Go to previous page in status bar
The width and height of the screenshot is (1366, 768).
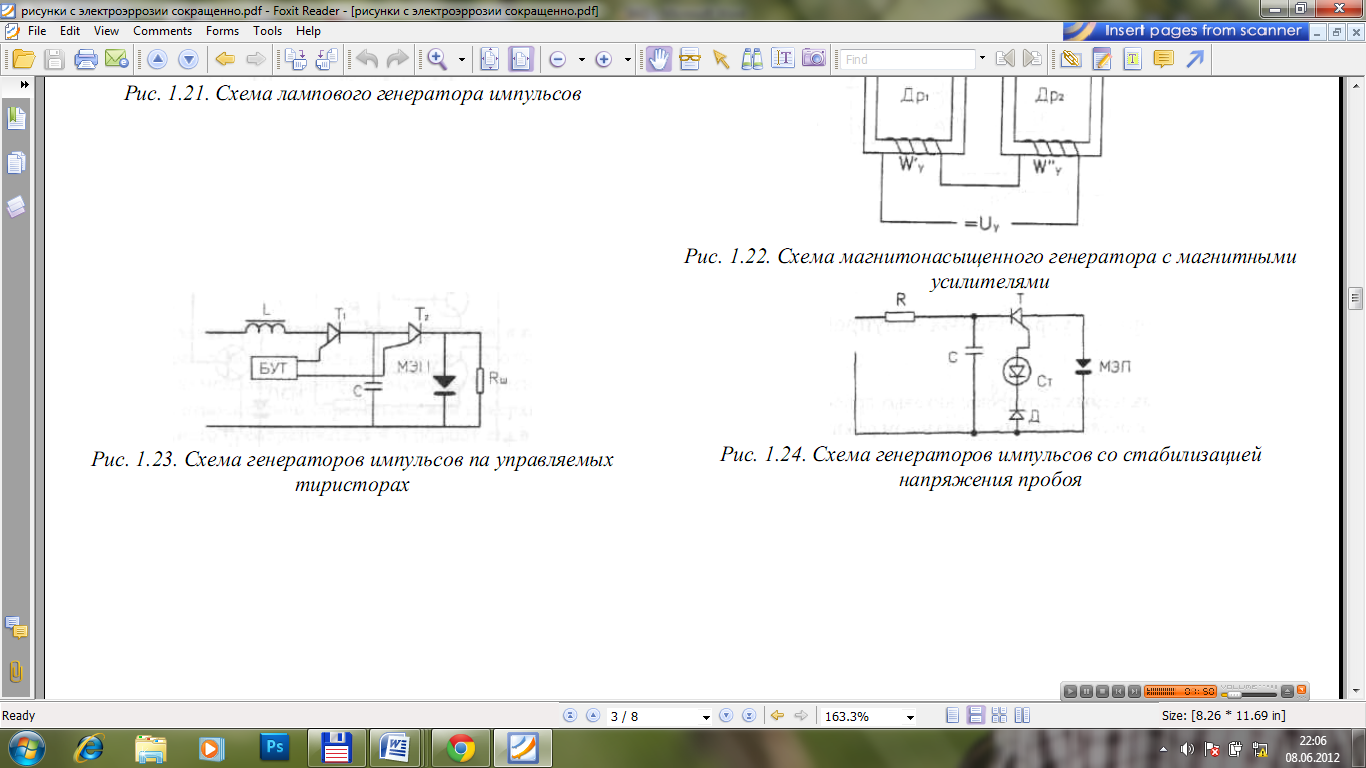pos(592,716)
